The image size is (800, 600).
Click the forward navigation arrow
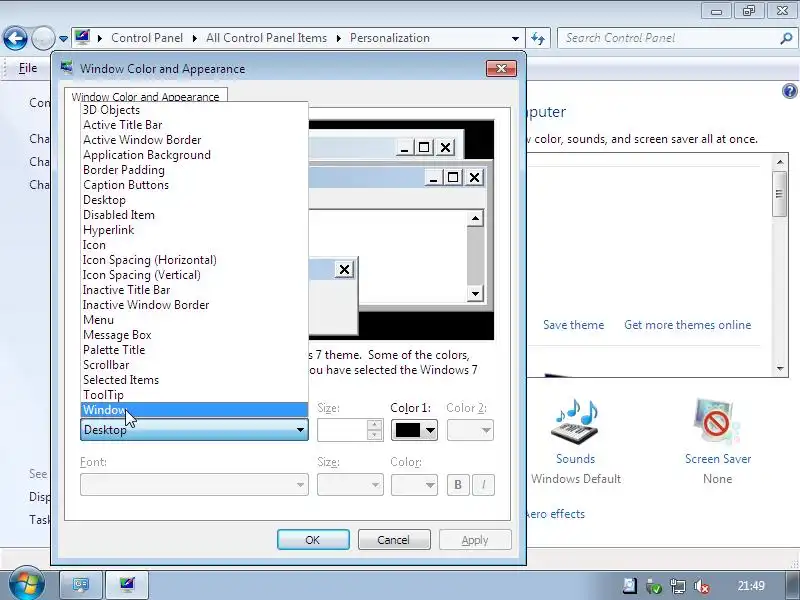point(43,38)
